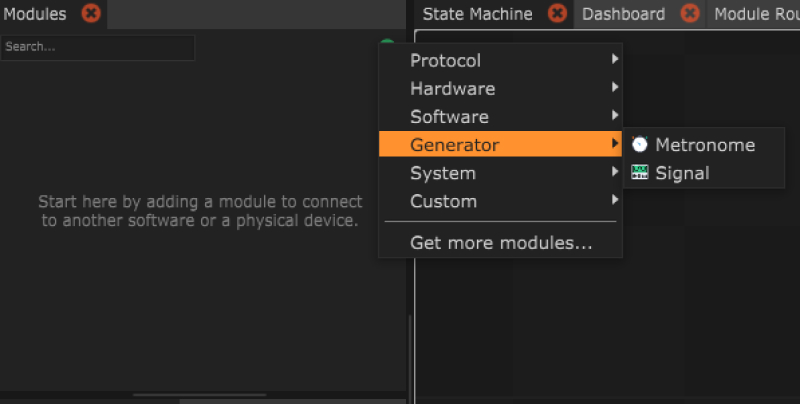This screenshot has height=404, width=800.
Task: Close the Modules panel tab
Action: pyautogui.click(x=90, y=14)
